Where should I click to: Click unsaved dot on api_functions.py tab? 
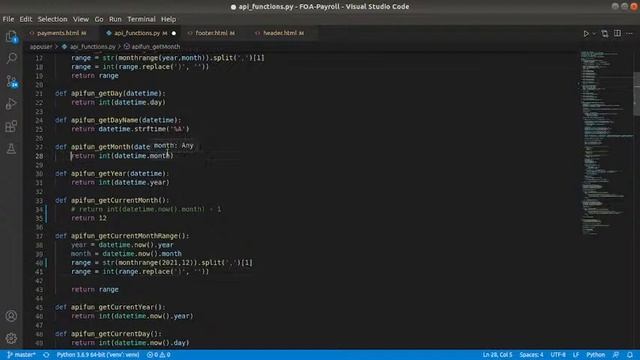pyautogui.click(x=174, y=33)
